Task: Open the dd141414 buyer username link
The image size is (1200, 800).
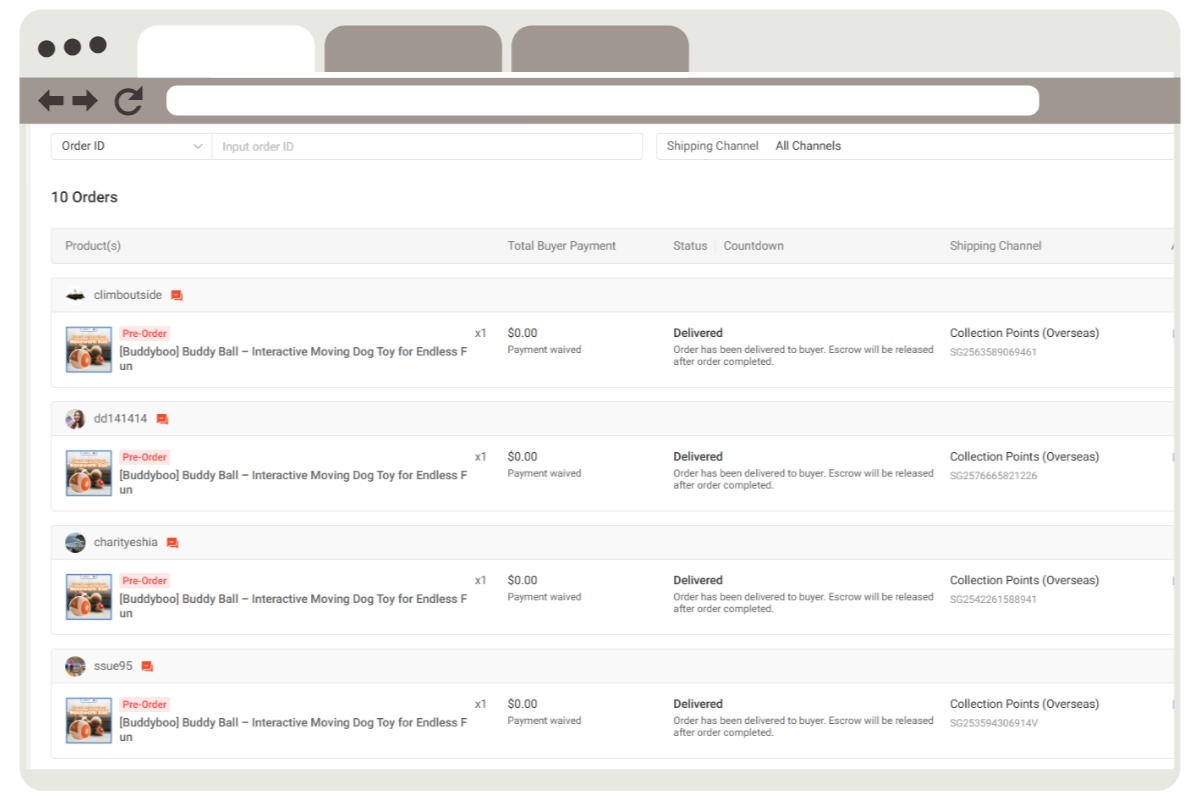Action: (x=120, y=419)
